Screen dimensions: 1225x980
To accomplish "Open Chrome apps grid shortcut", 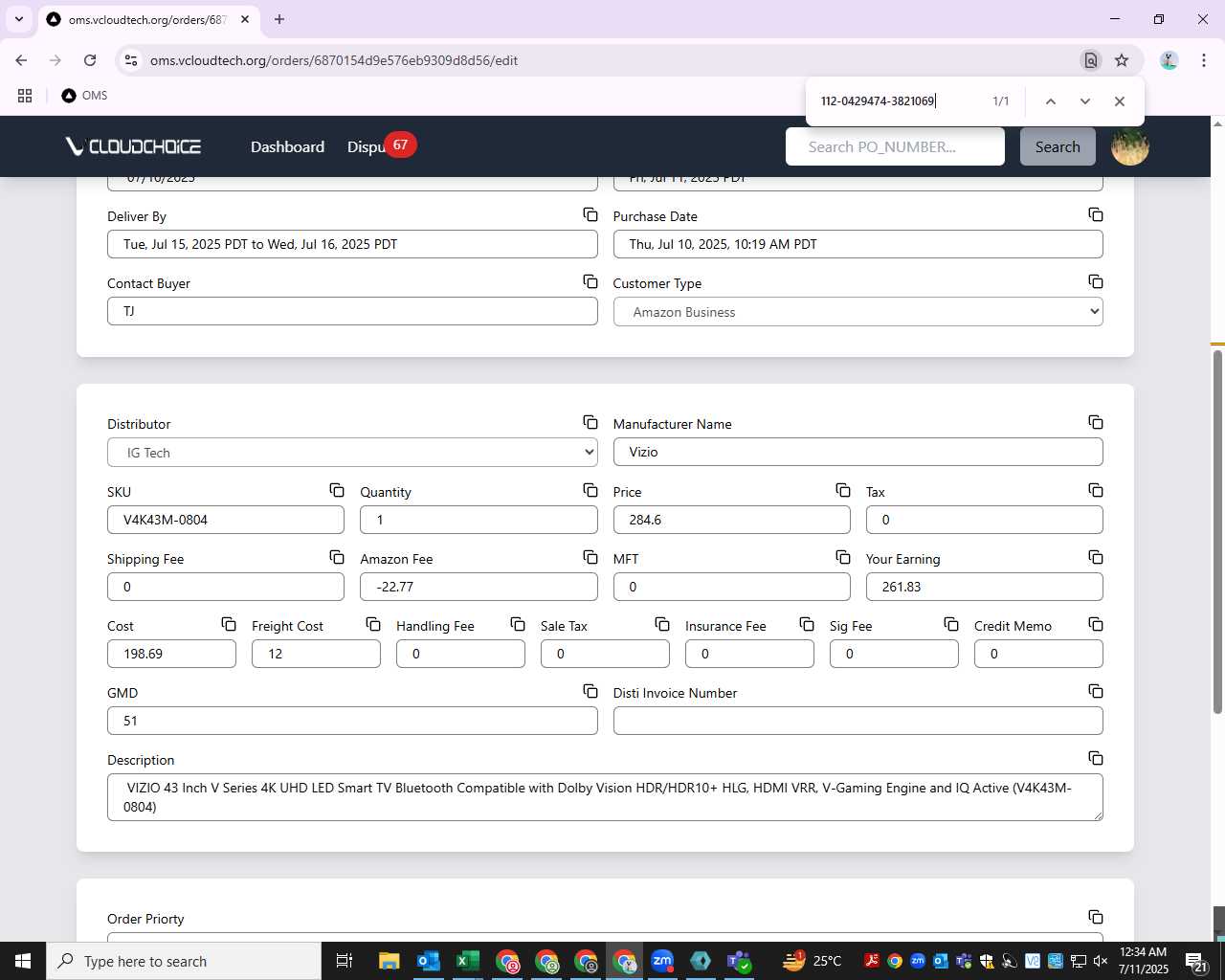I will 25,96.
